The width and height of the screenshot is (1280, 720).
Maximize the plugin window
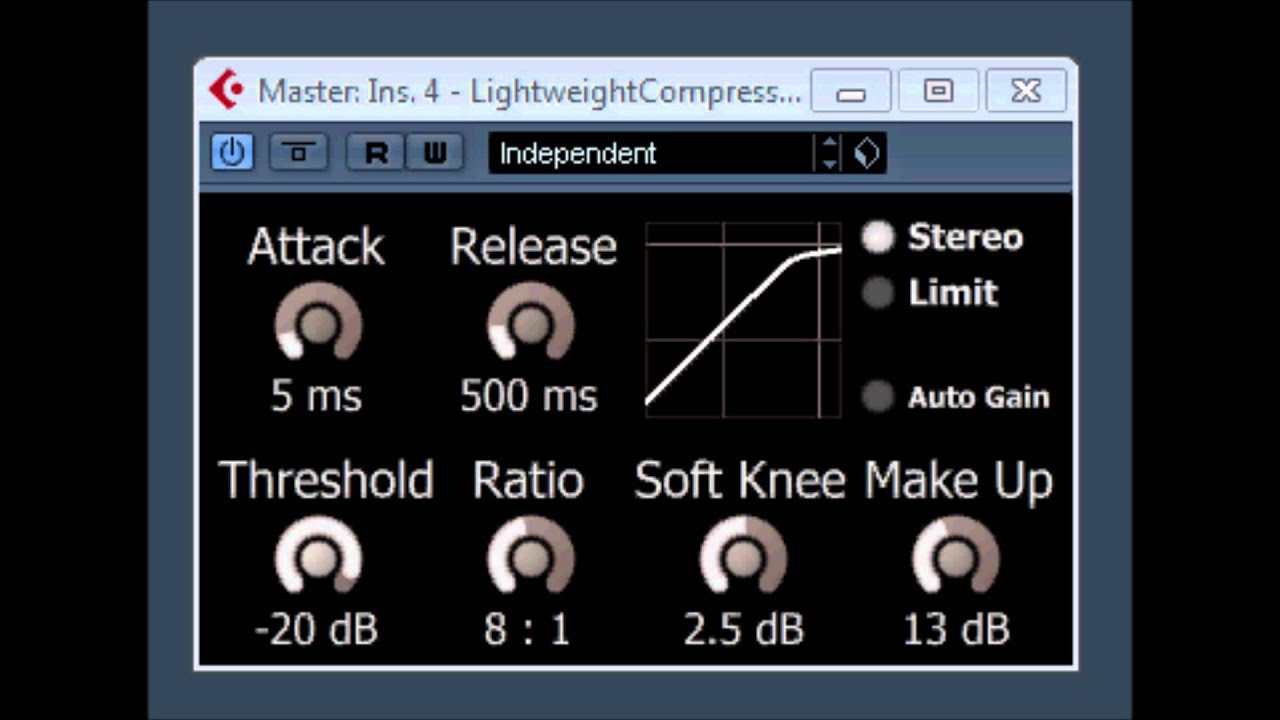point(938,91)
